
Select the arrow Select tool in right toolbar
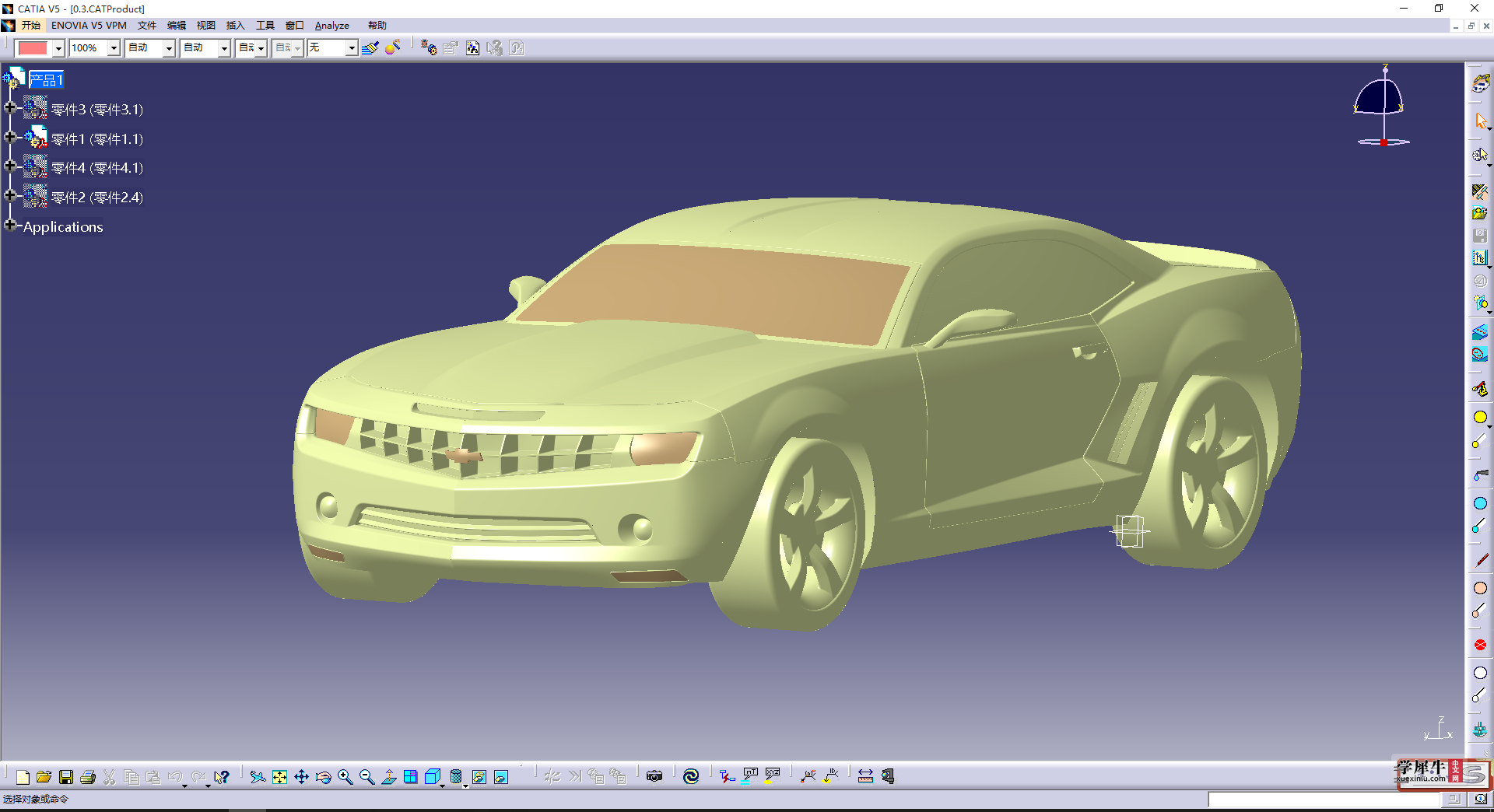pos(1481,121)
